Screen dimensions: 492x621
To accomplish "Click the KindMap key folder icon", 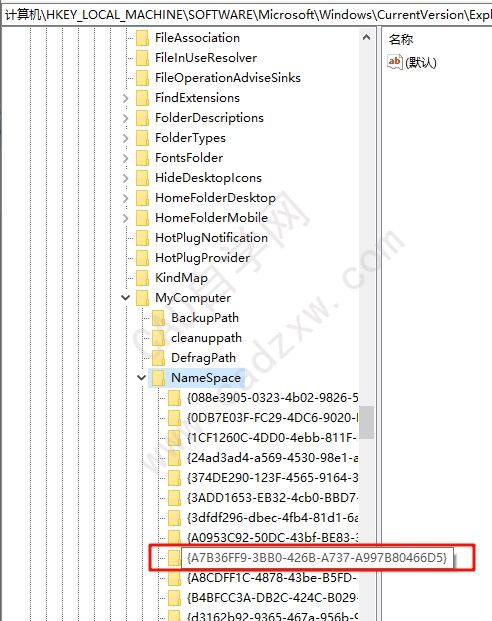I will click(142, 278).
